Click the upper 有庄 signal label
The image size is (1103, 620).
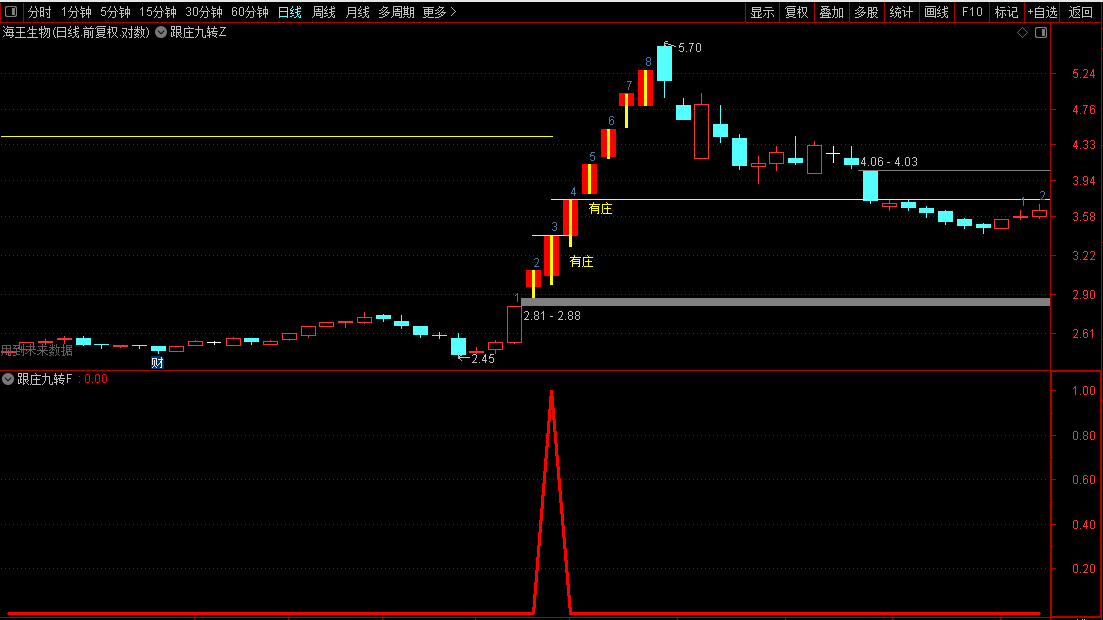click(x=600, y=208)
